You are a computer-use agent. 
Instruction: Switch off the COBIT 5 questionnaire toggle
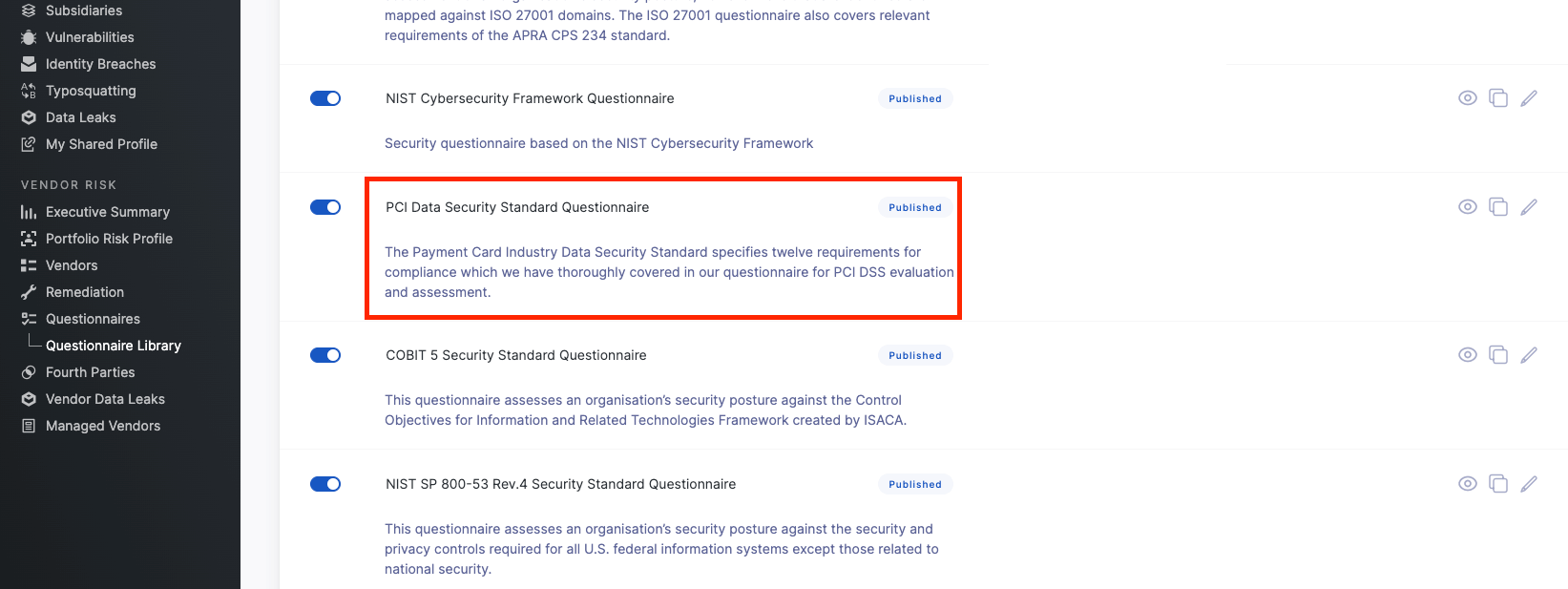pos(325,355)
